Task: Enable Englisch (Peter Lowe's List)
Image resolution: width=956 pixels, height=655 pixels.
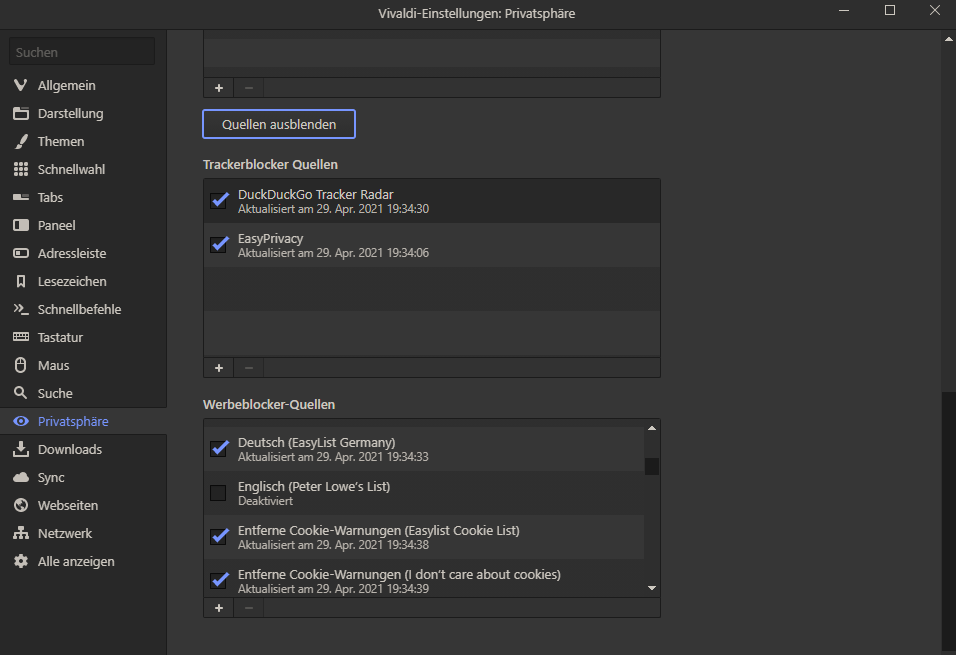Action: 218,493
